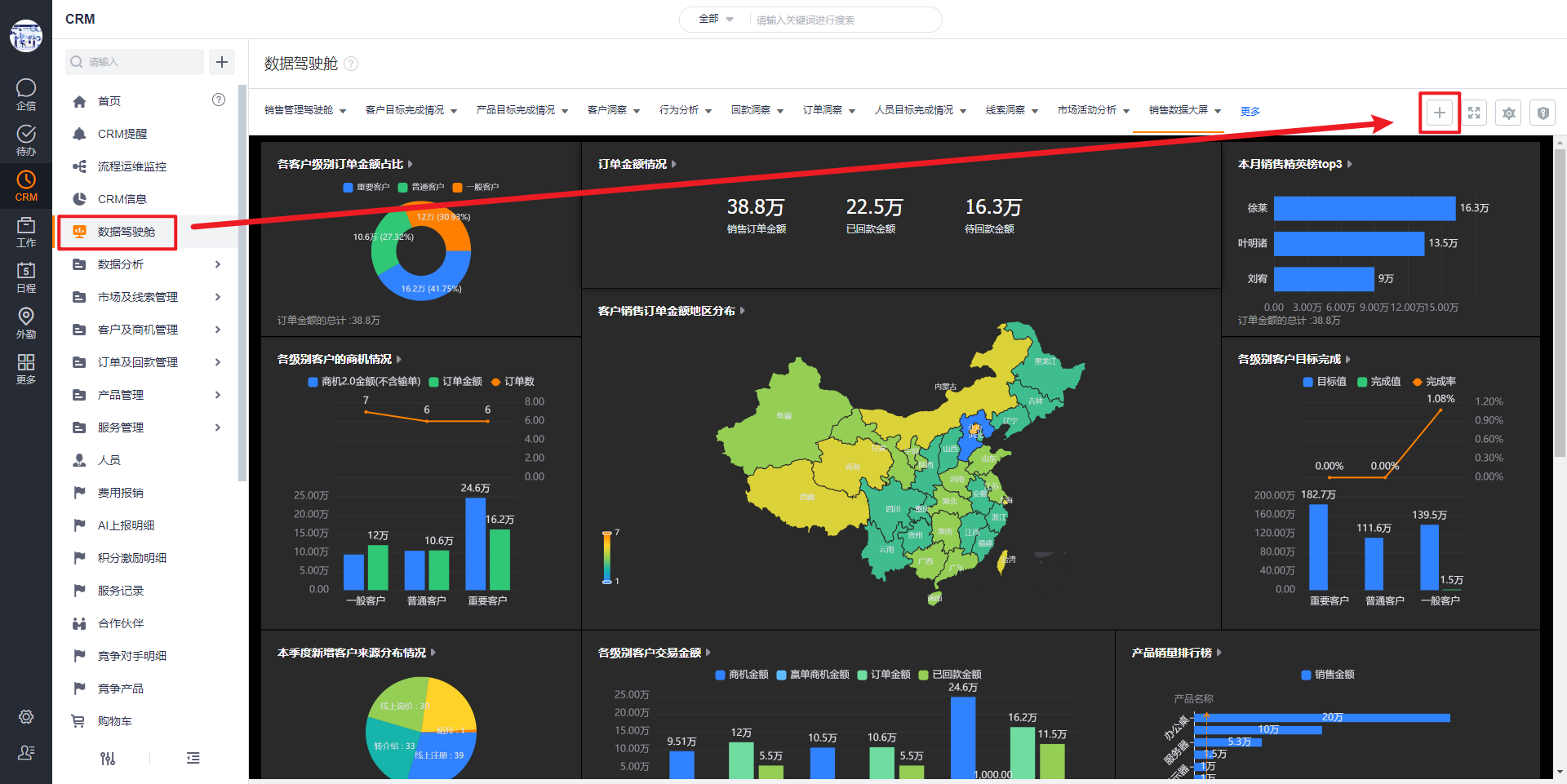Open settings gear in left rail

coord(26,716)
